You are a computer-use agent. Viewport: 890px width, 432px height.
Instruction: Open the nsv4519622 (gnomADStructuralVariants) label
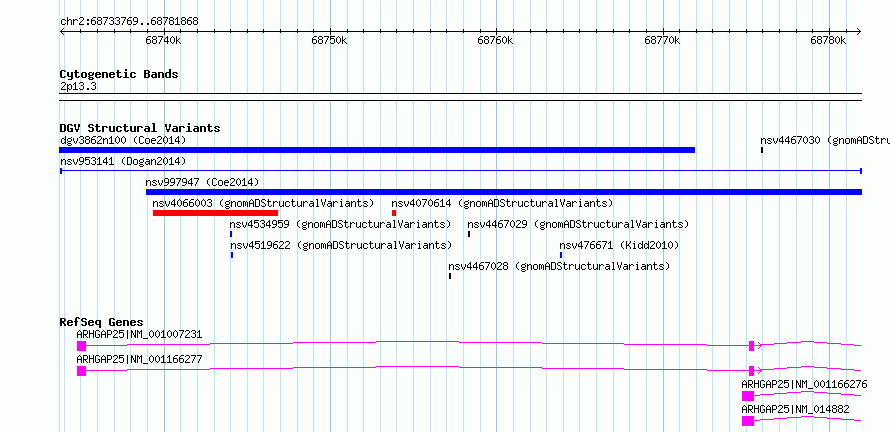pyautogui.click(x=341, y=245)
